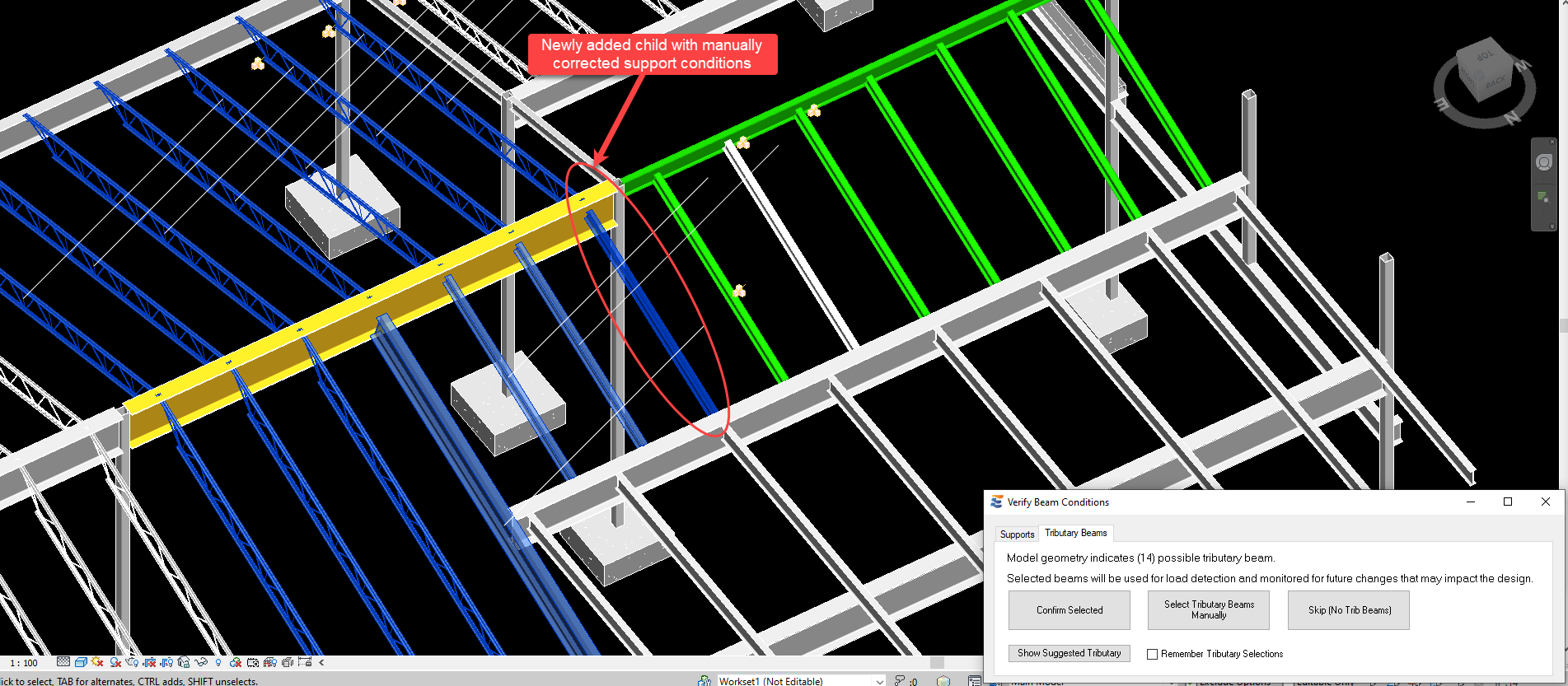Click Show Suggested Tributary button

pos(1070,653)
